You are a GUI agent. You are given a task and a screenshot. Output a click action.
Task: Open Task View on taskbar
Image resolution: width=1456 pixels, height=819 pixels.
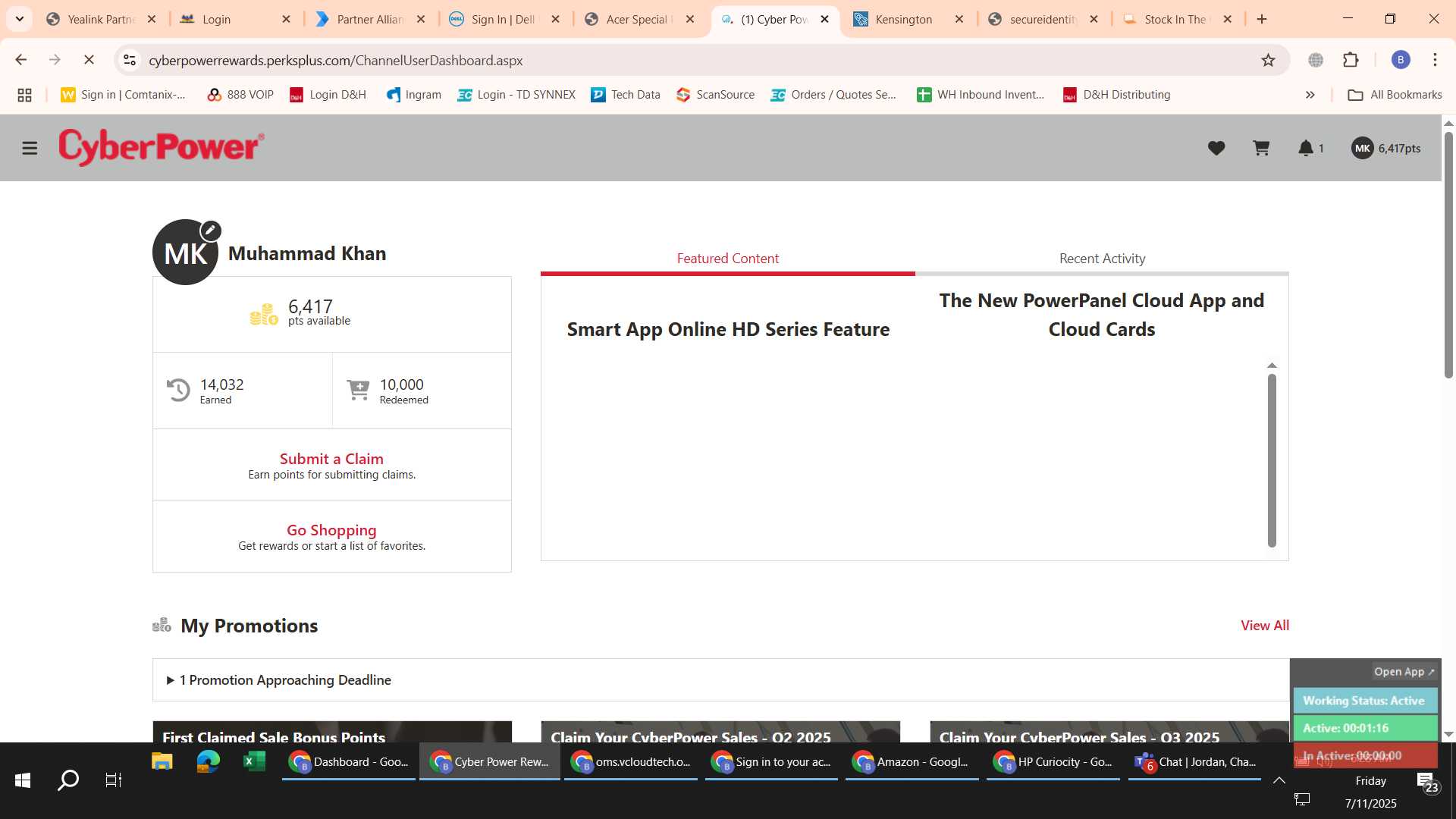point(114,780)
